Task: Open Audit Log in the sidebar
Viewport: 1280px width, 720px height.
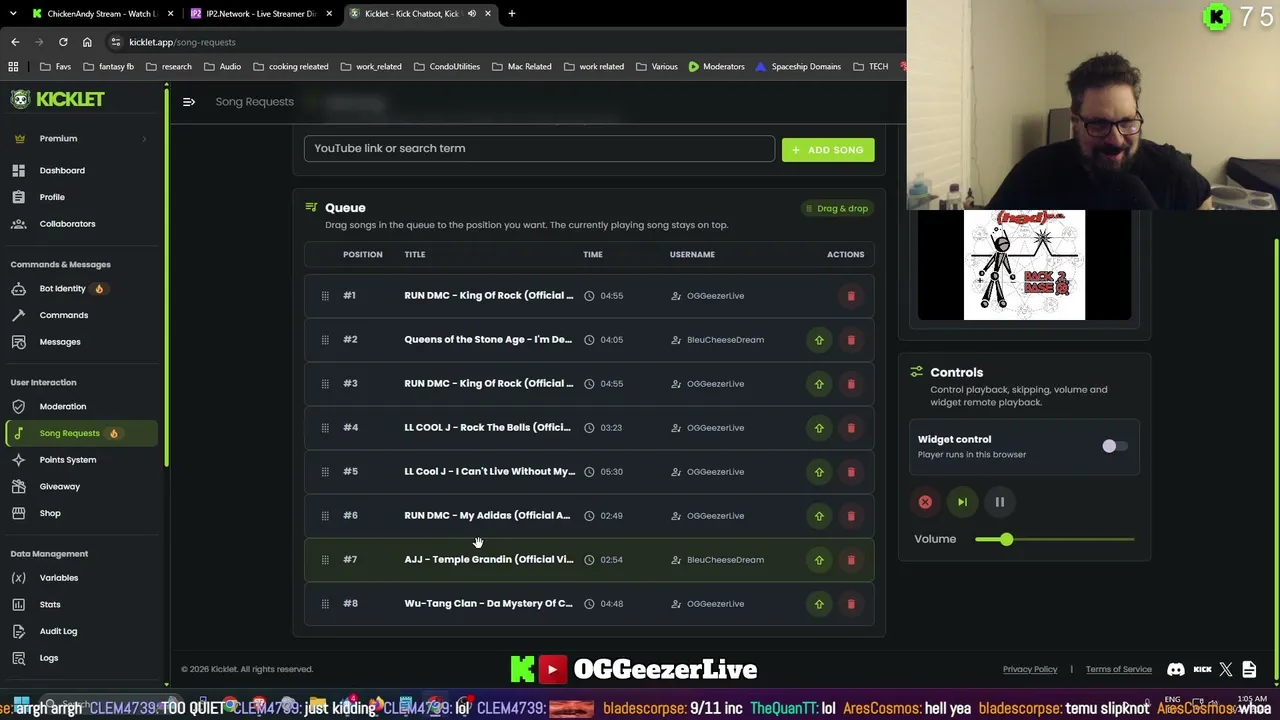Action: click(58, 632)
